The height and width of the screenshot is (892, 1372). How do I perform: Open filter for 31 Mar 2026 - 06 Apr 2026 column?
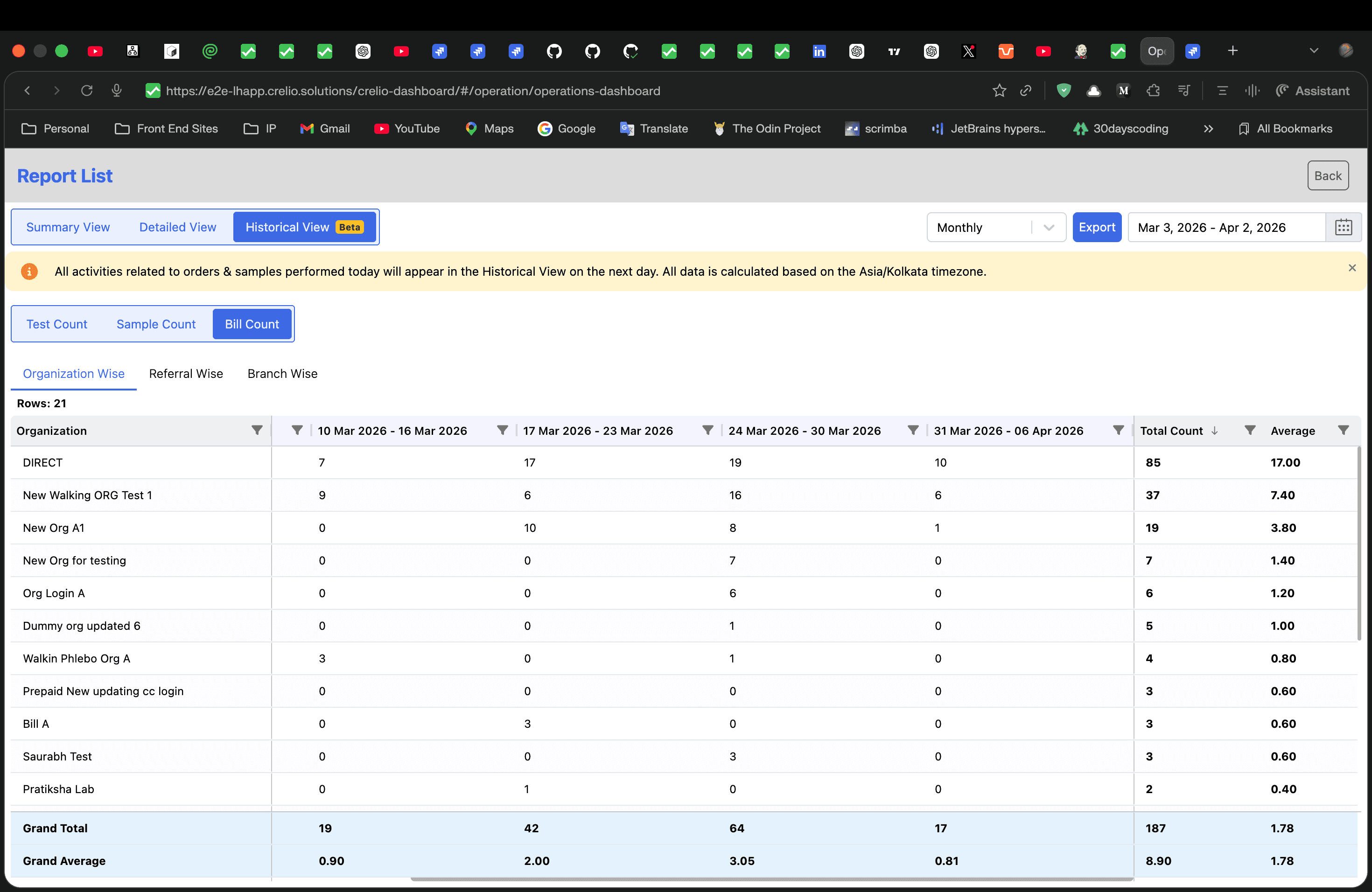click(x=1118, y=431)
